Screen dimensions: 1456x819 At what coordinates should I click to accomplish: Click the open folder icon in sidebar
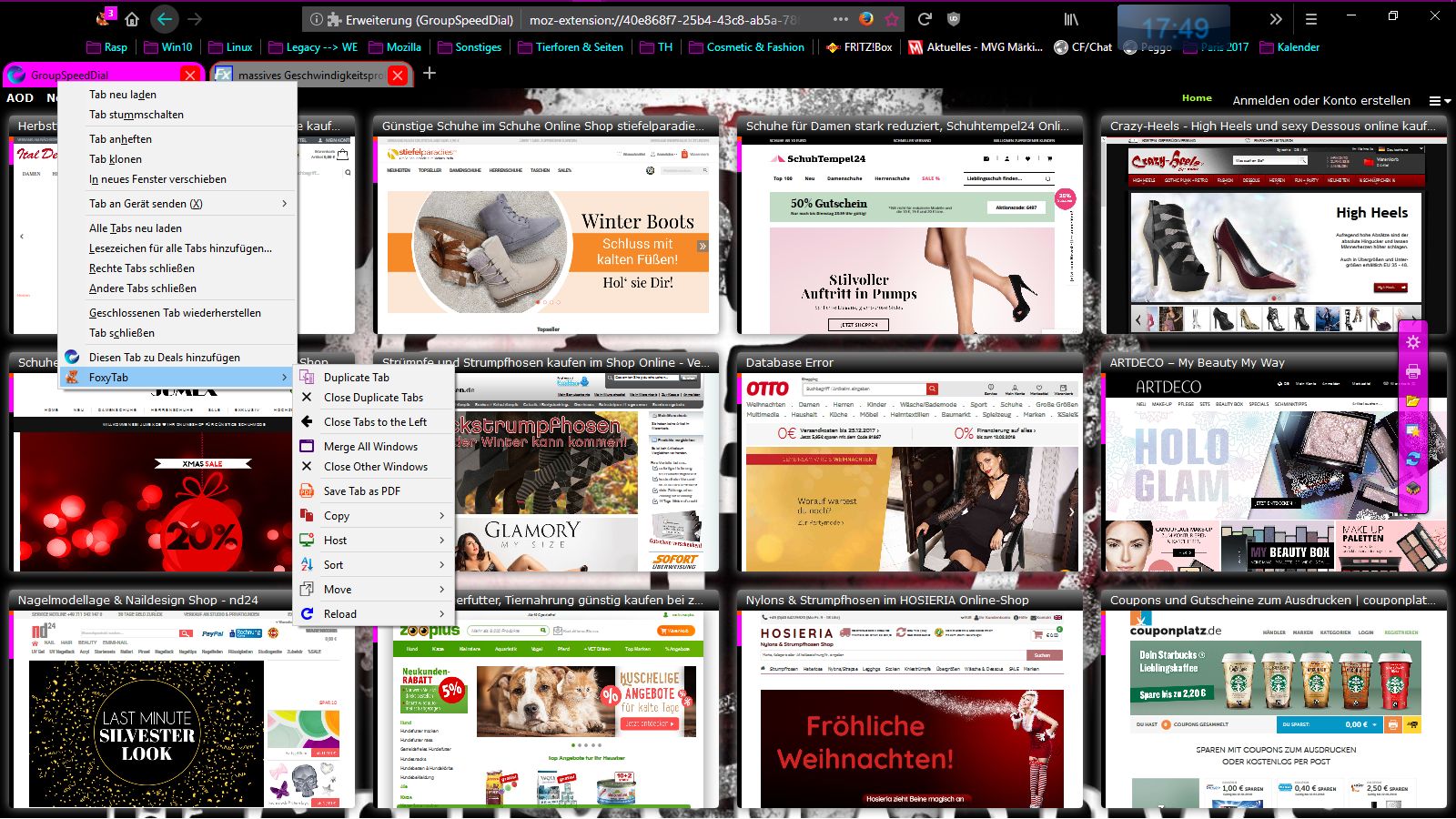click(x=1412, y=400)
